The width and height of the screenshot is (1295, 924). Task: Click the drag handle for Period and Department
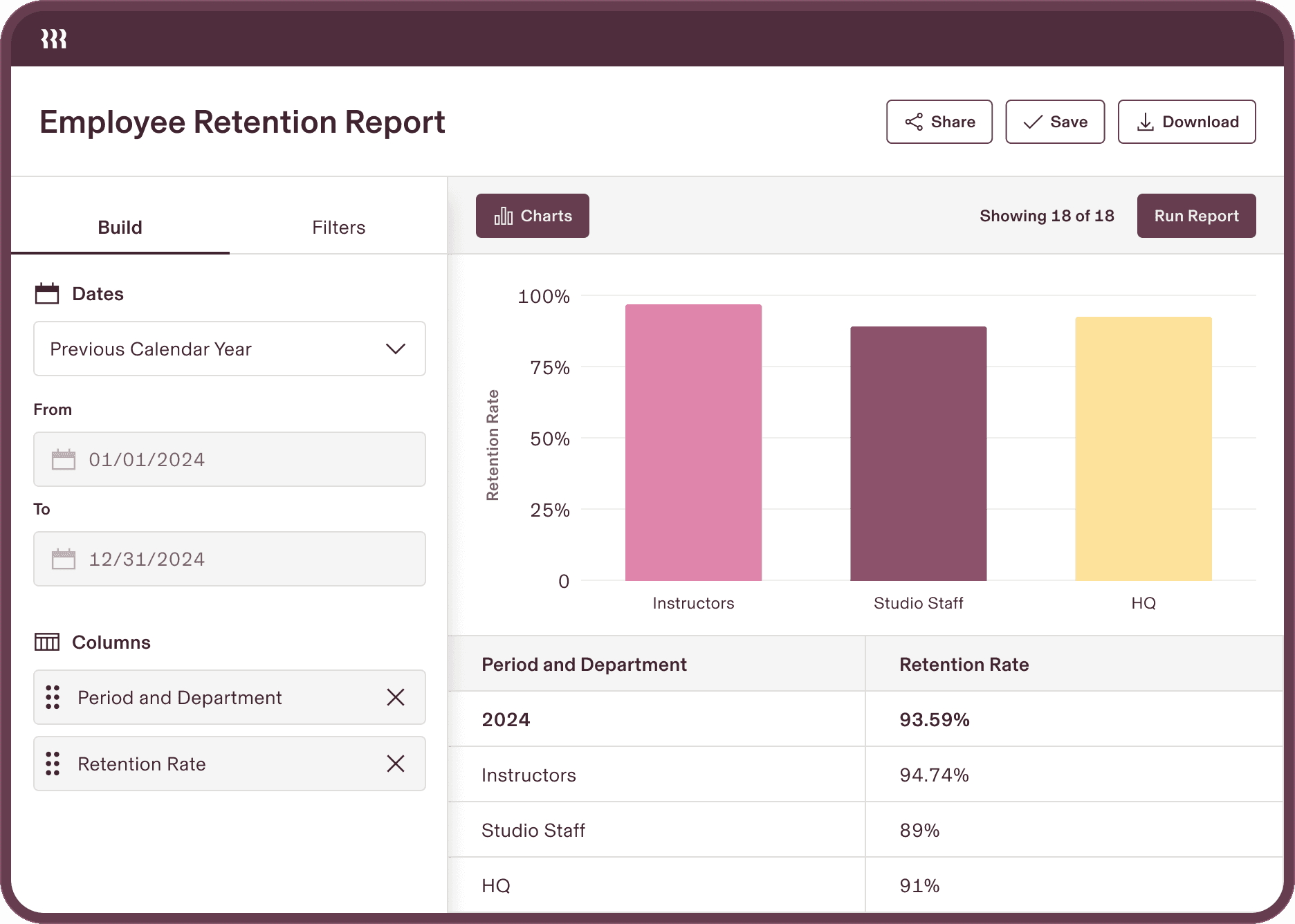(x=53, y=697)
